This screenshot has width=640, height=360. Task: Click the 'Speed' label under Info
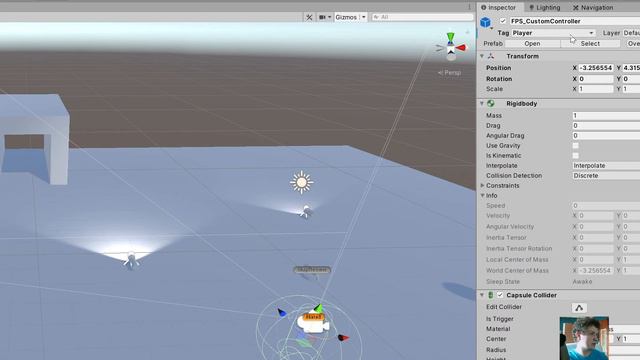[496, 206]
